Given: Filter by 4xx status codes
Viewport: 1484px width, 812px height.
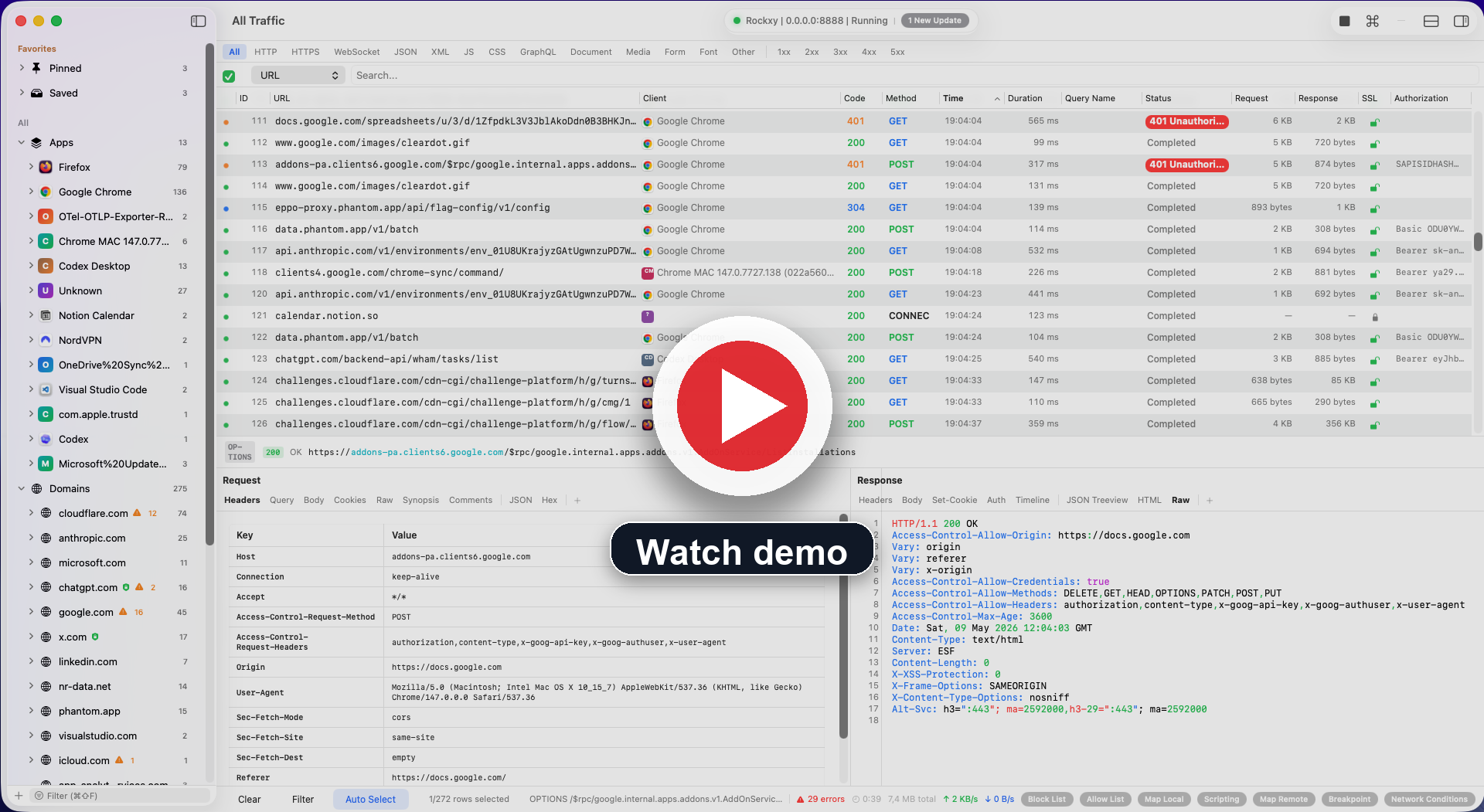Looking at the screenshot, I should pyautogui.click(x=869, y=53).
